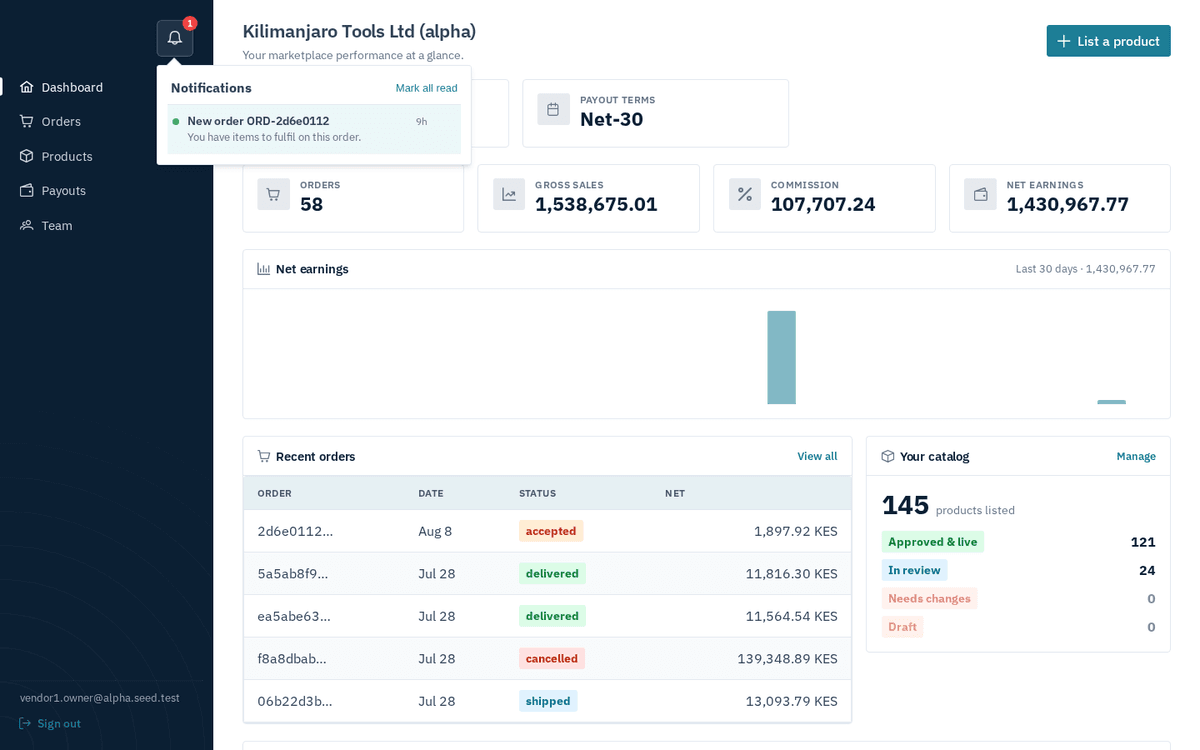
Task: Click the tall bar in Net earnings chart
Action: pyautogui.click(x=781, y=357)
